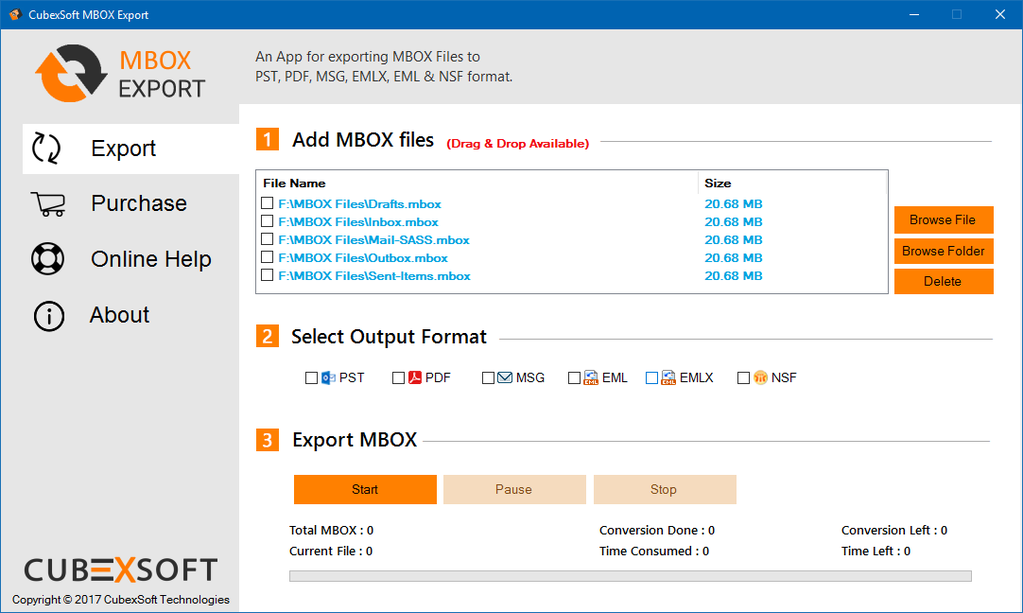The height and width of the screenshot is (613, 1023).
Task: Start the MBOX export
Action: coord(365,490)
